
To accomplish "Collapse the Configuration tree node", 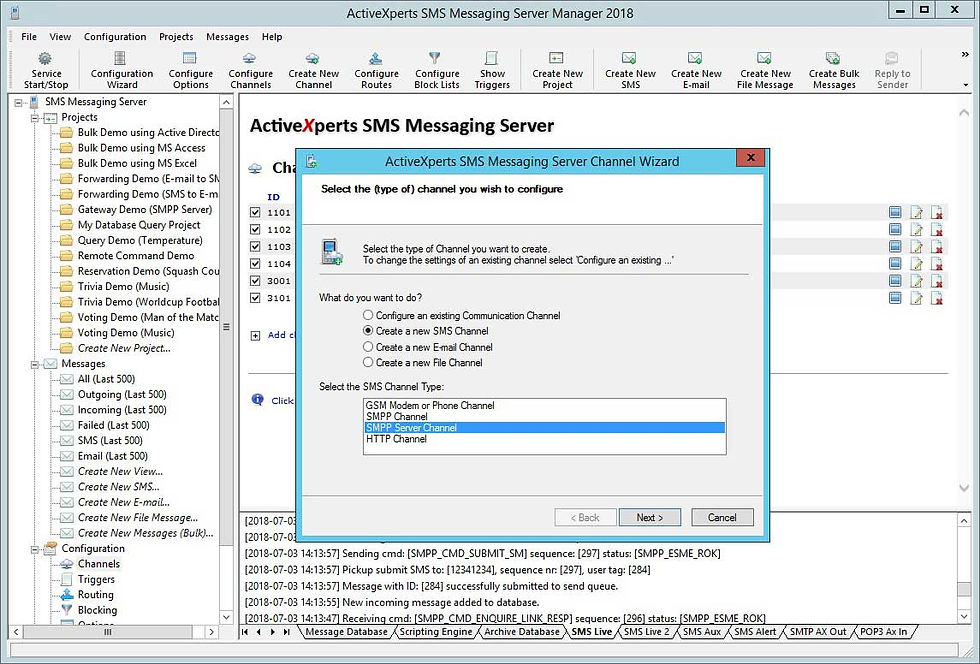I will coord(35,549).
